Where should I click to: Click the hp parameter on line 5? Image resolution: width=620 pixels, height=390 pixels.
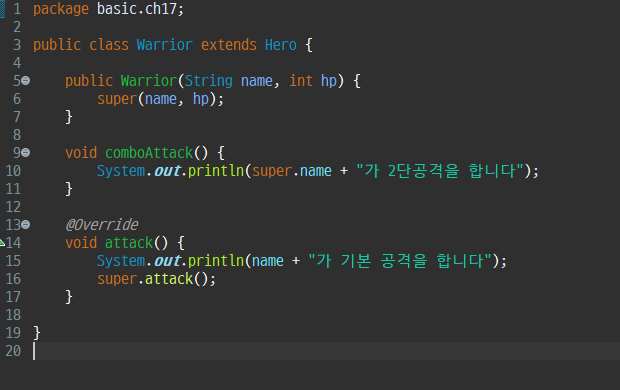point(329,81)
